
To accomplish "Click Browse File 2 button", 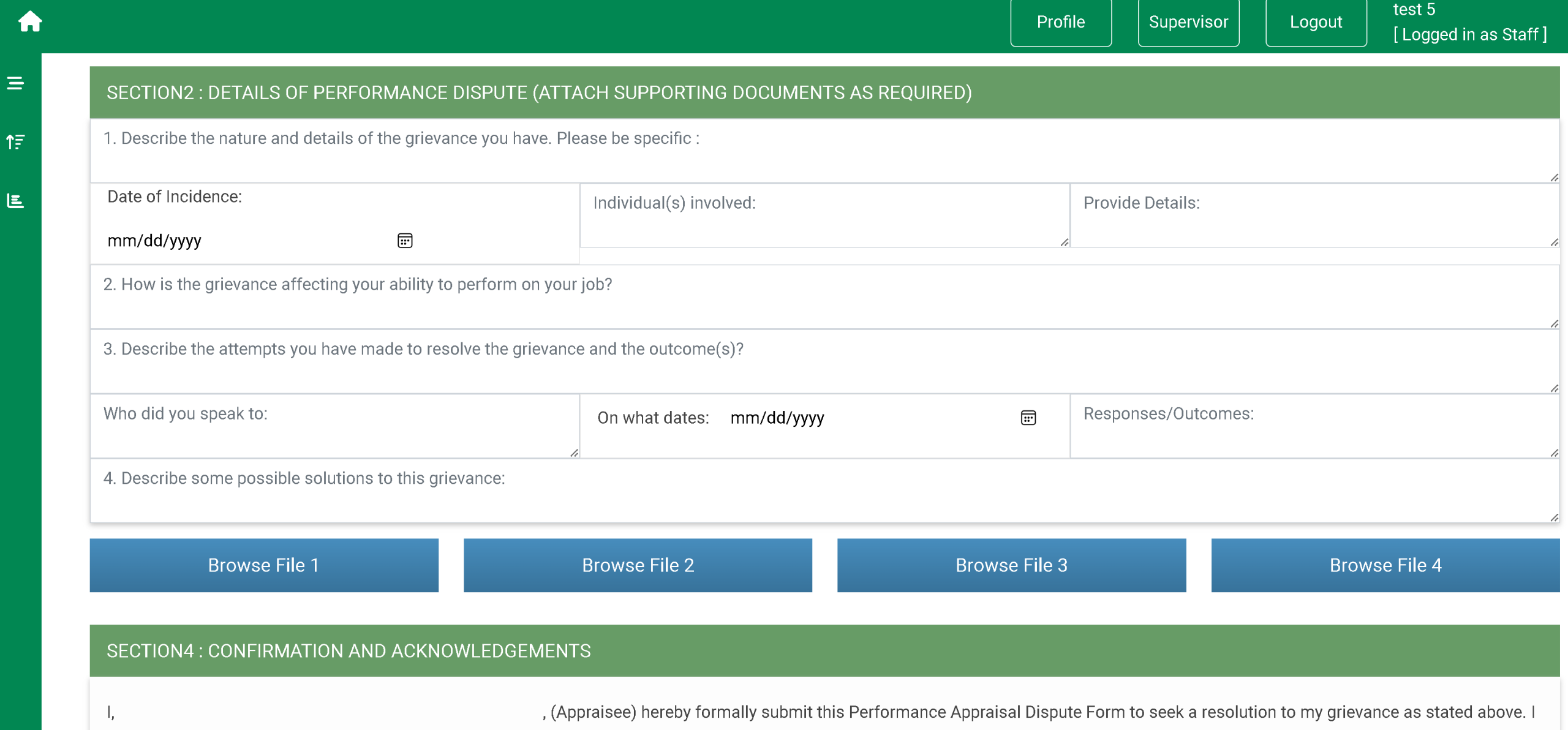I will coord(638,565).
